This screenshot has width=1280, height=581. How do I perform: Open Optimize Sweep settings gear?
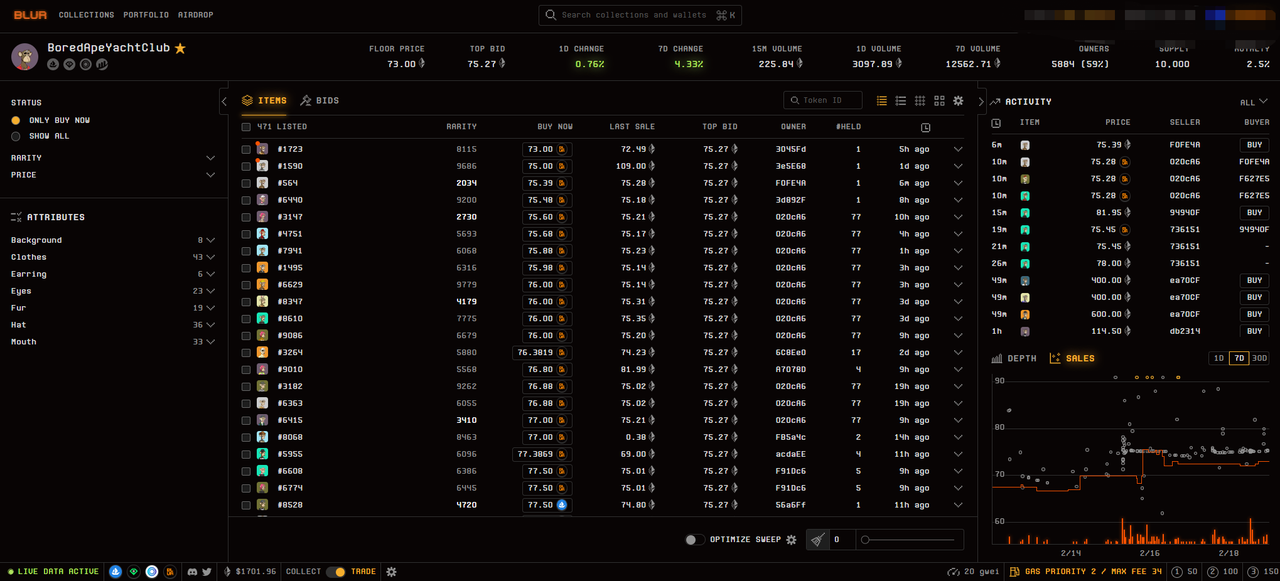(791, 540)
